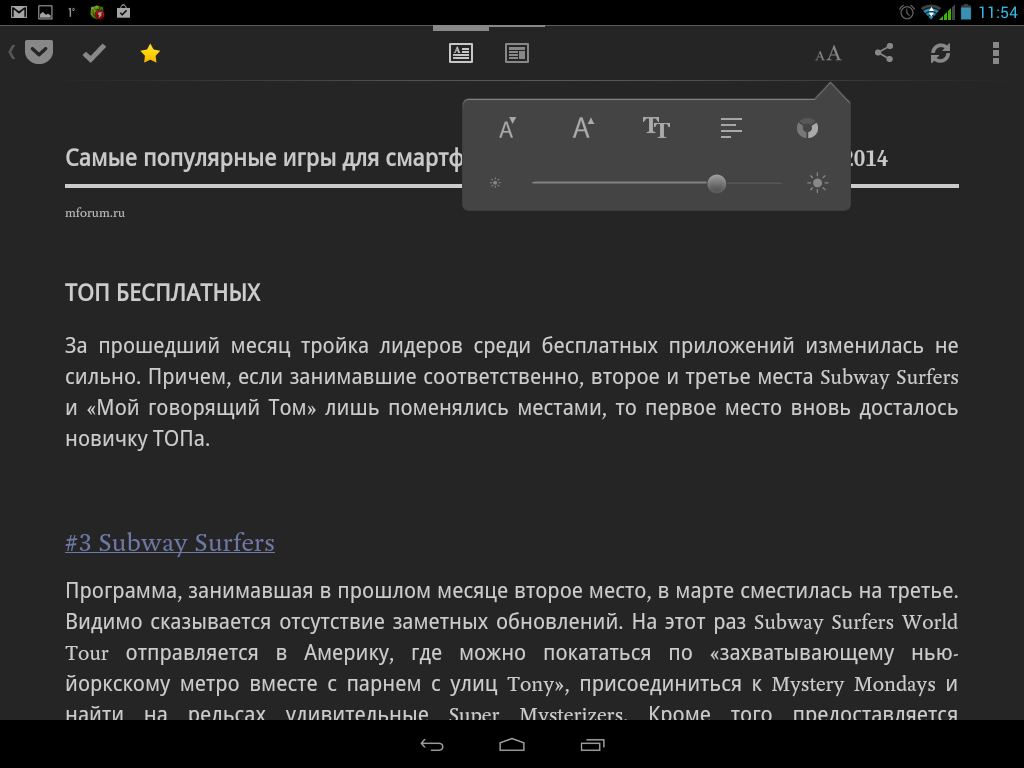Archive article with the checkmark icon
Image resolution: width=1024 pixels, height=768 pixels.
tap(94, 53)
